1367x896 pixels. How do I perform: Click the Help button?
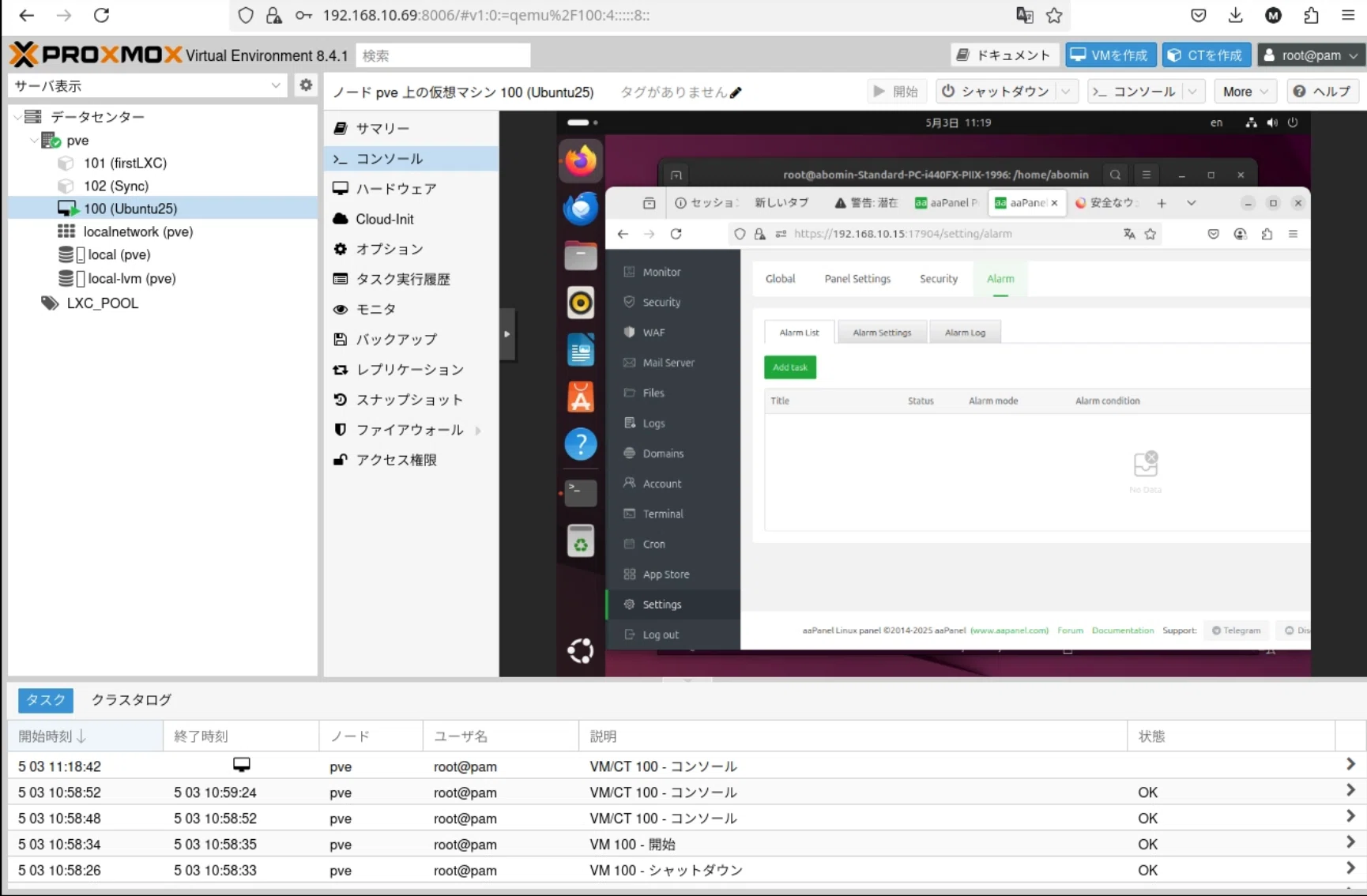pos(1323,92)
